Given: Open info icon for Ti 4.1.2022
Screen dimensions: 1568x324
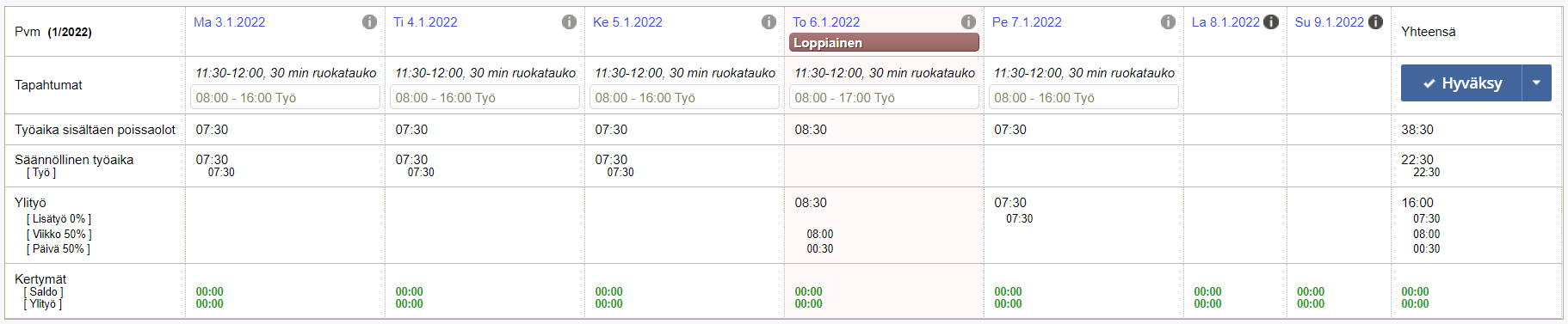Looking at the screenshot, I should tap(569, 22).
